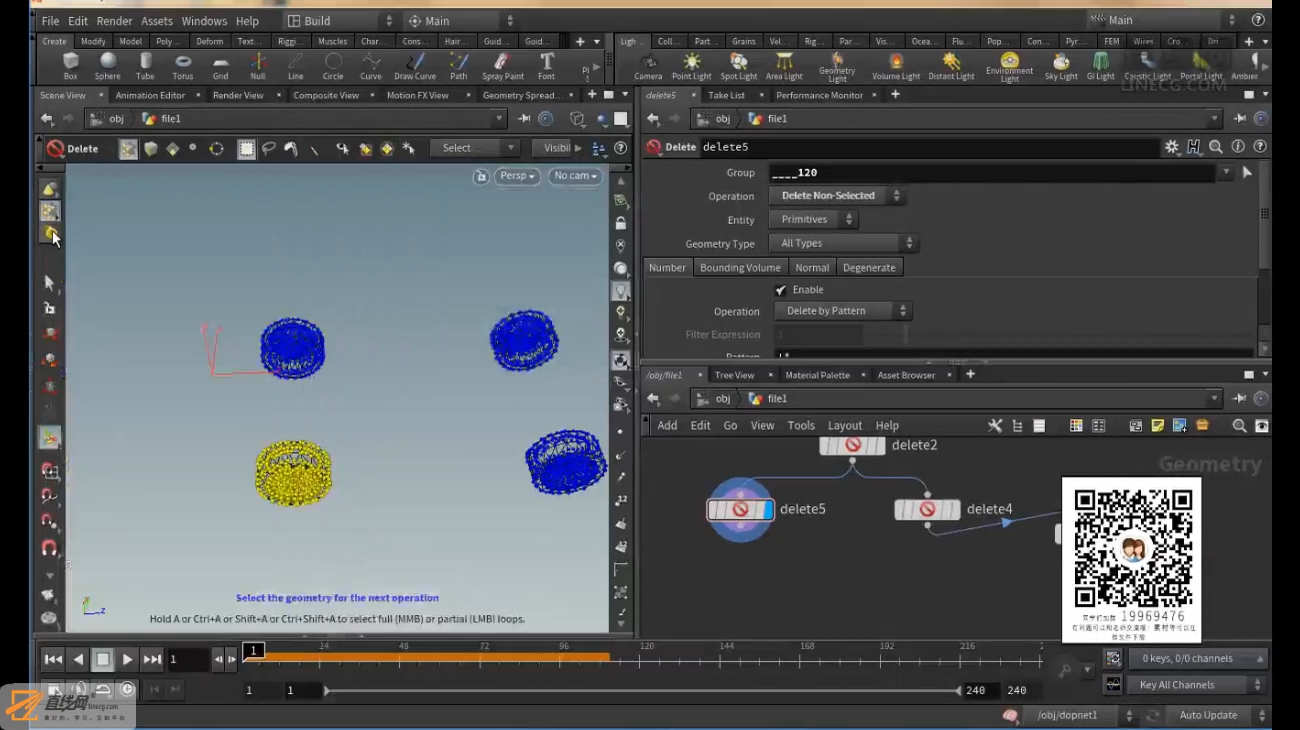Click the lasso selection icon in viewport toolbar
Screen dimensions: 1300x730
[x=269, y=148]
